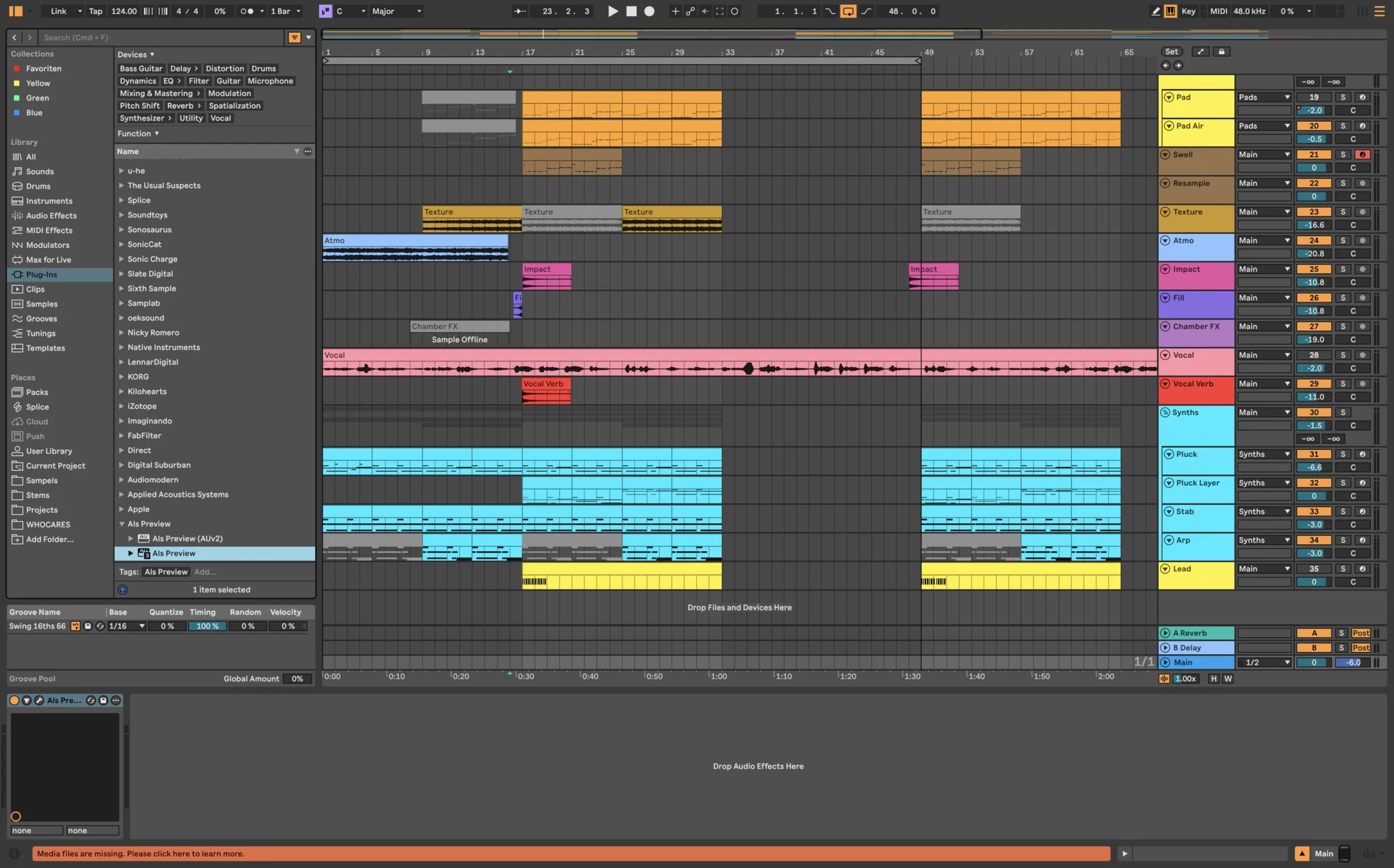Screen dimensions: 1394x868
Task: Arm the Swell track for recording
Action: point(1362,155)
